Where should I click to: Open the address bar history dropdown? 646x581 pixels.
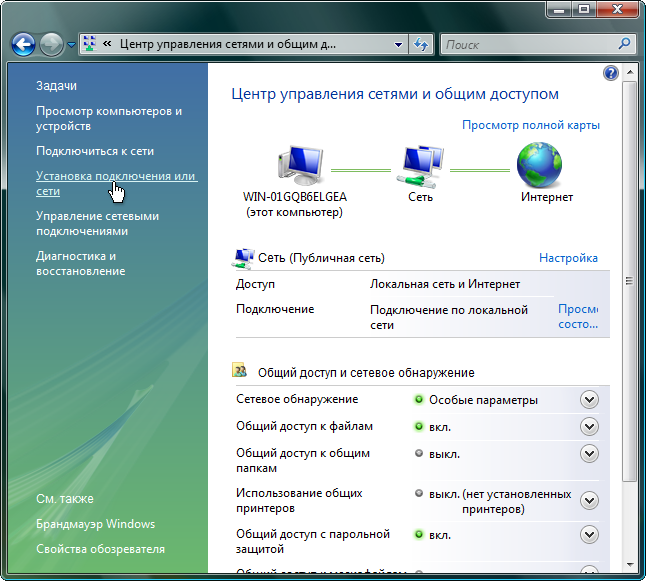tap(398, 45)
